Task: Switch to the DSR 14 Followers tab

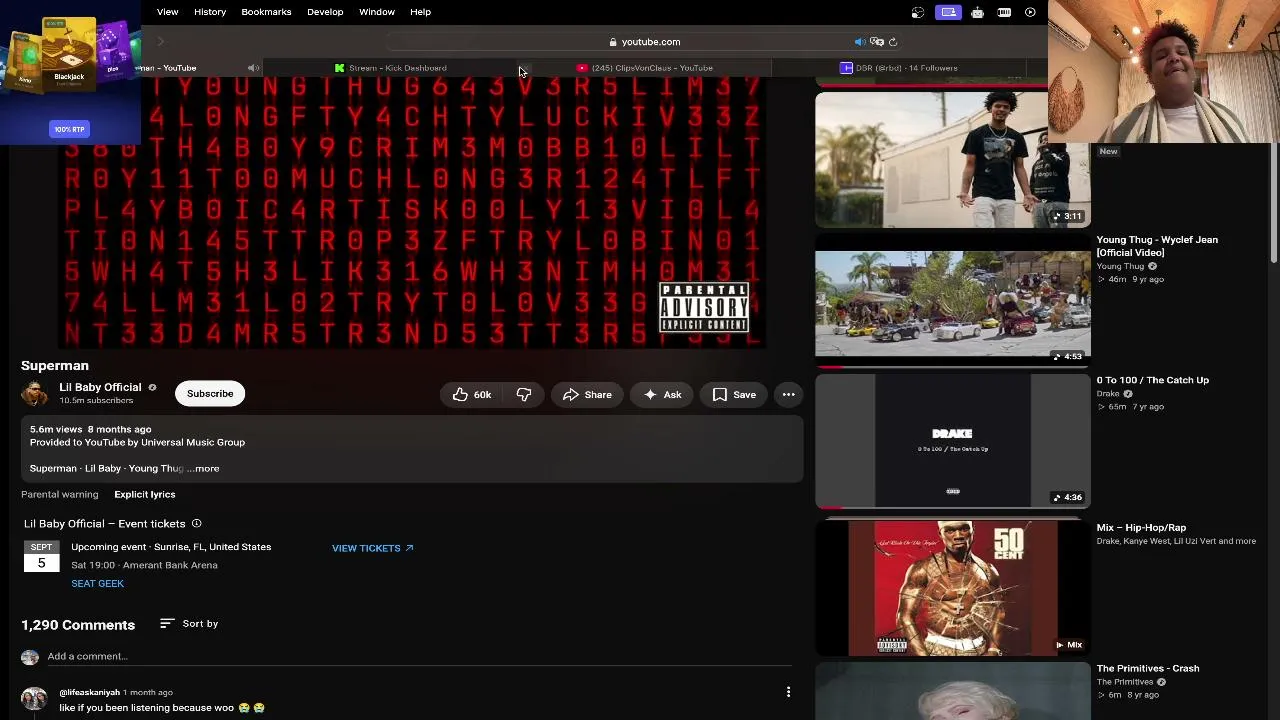Action: click(900, 68)
